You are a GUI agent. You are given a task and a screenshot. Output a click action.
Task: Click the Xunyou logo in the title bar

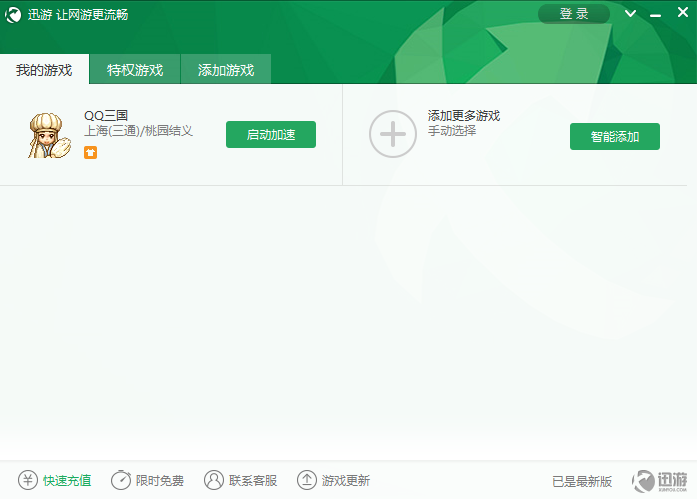pos(12,15)
